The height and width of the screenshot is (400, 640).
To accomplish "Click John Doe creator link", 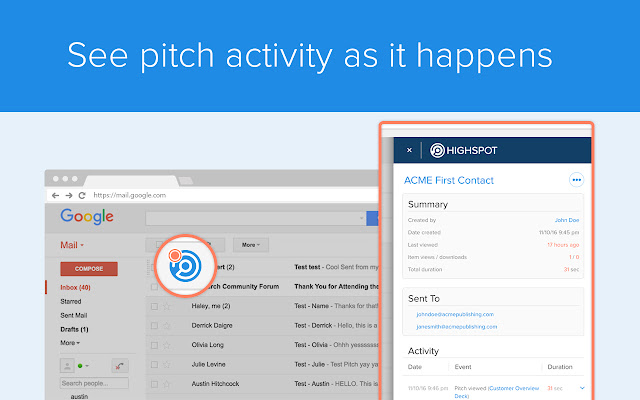I will coord(567,220).
